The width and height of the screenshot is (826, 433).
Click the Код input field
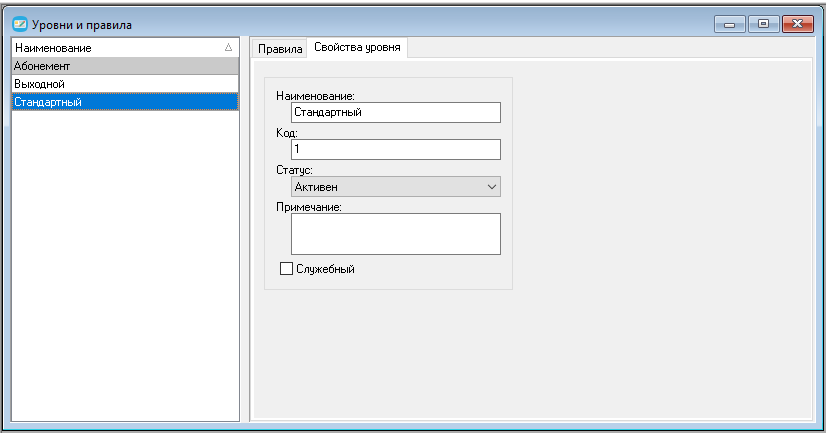tap(396, 149)
